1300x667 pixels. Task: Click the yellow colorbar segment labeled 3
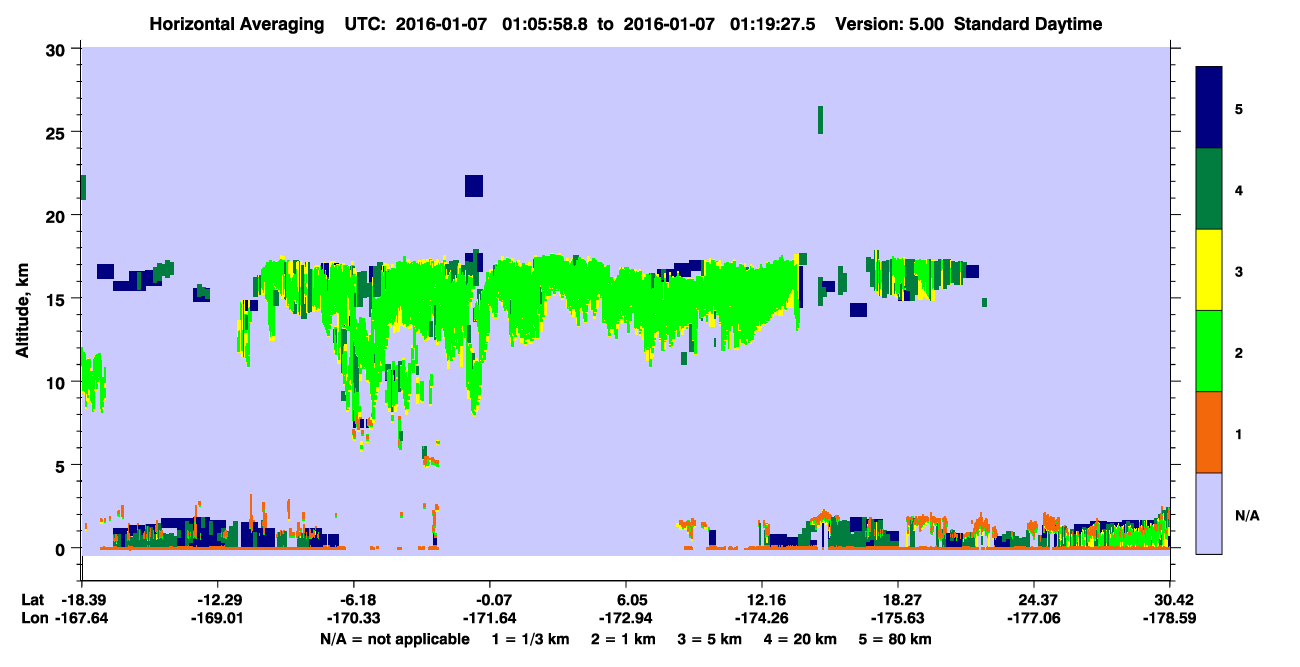pos(1209,270)
